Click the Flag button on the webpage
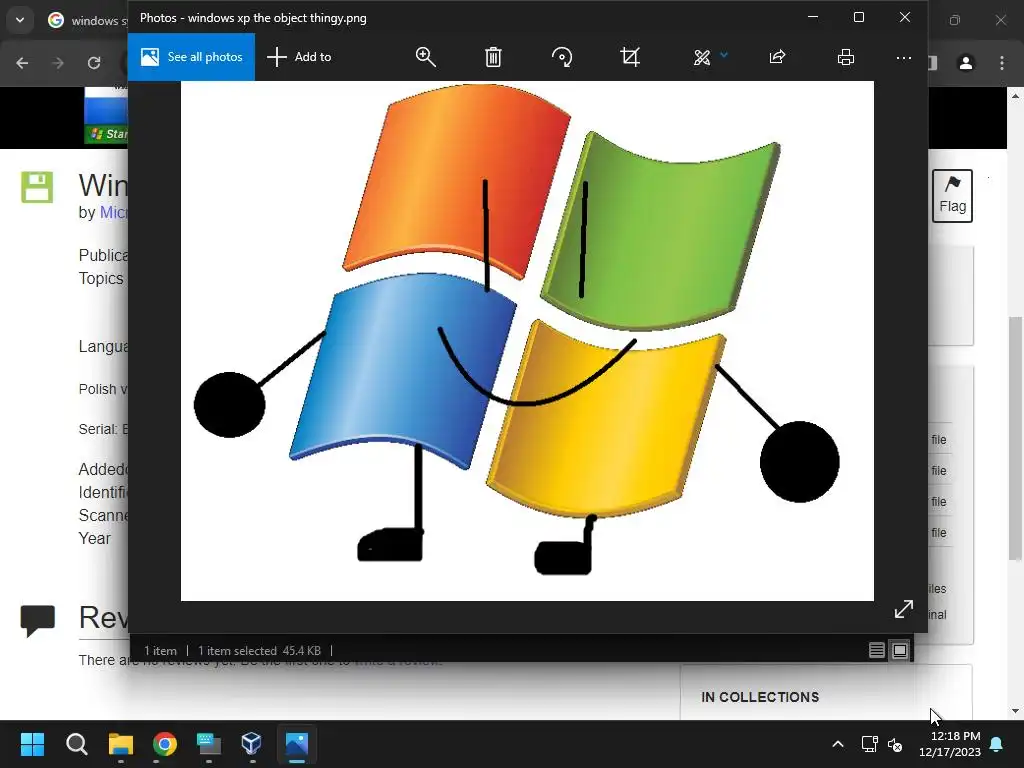This screenshot has height=768, width=1024. (952, 195)
